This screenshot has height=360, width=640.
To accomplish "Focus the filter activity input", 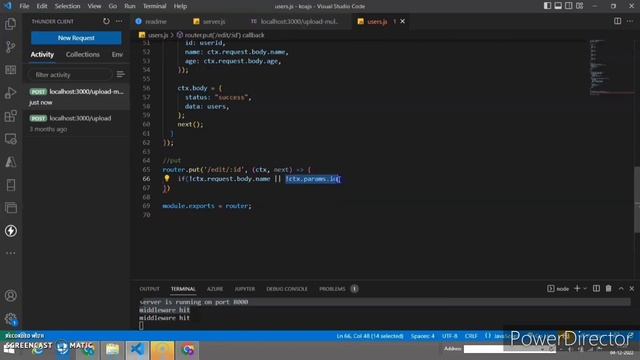I will pos(70,75).
